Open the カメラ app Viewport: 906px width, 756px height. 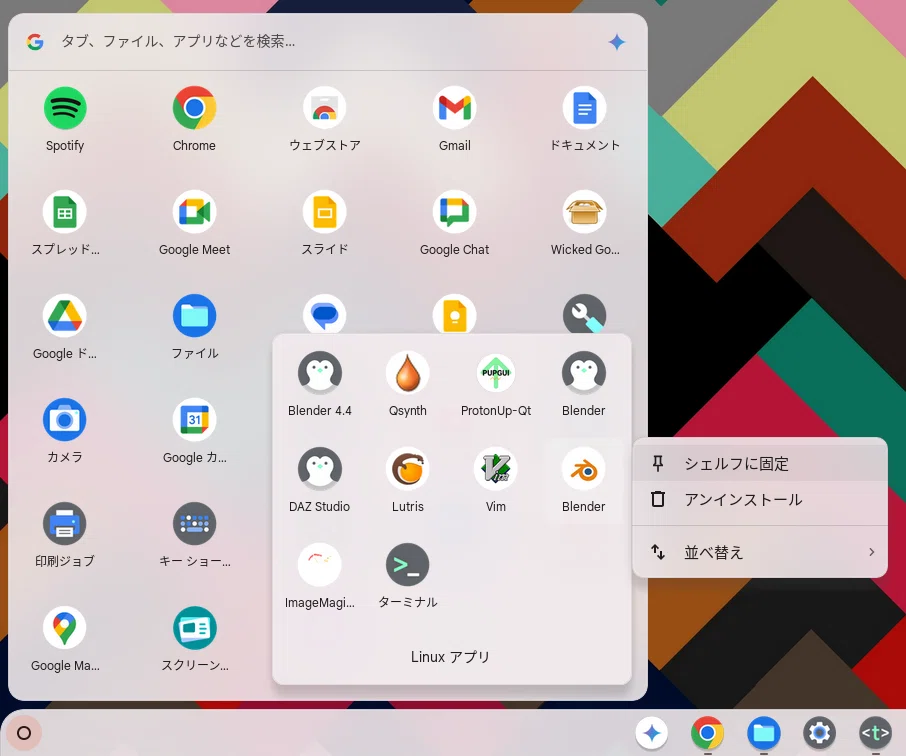pos(65,420)
